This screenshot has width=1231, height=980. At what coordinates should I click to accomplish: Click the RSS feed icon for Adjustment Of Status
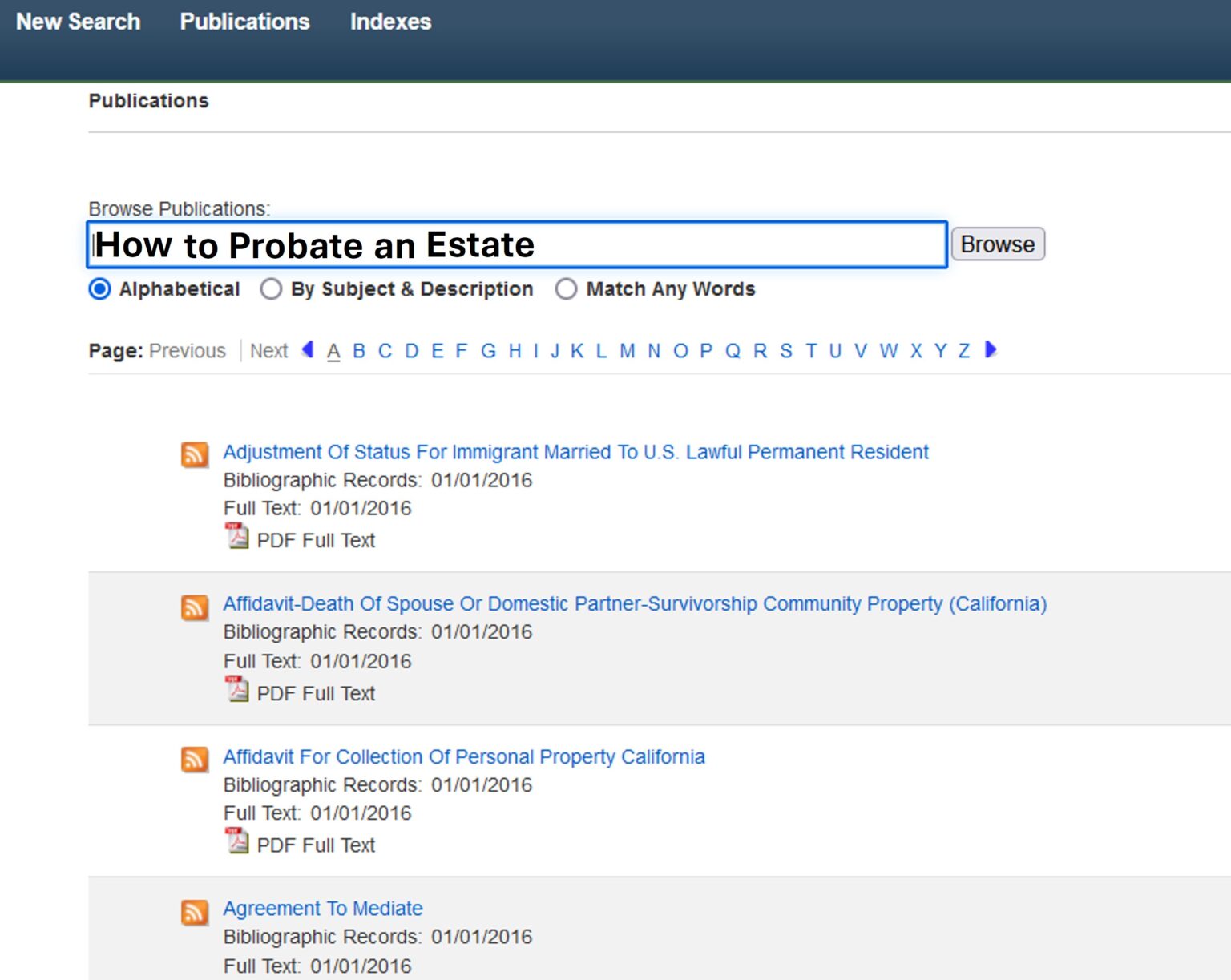tap(194, 454)
